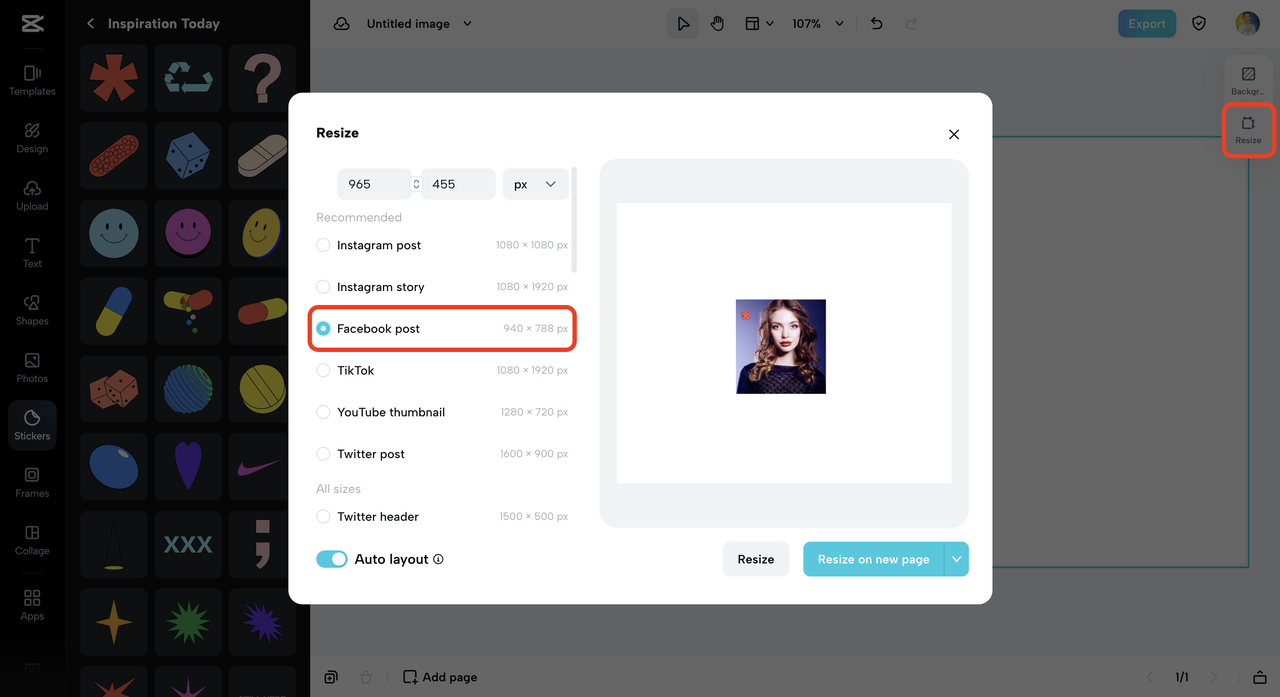Select the TikTok size option
This screenshot has width=1280, height=697.
coord(442,370)
